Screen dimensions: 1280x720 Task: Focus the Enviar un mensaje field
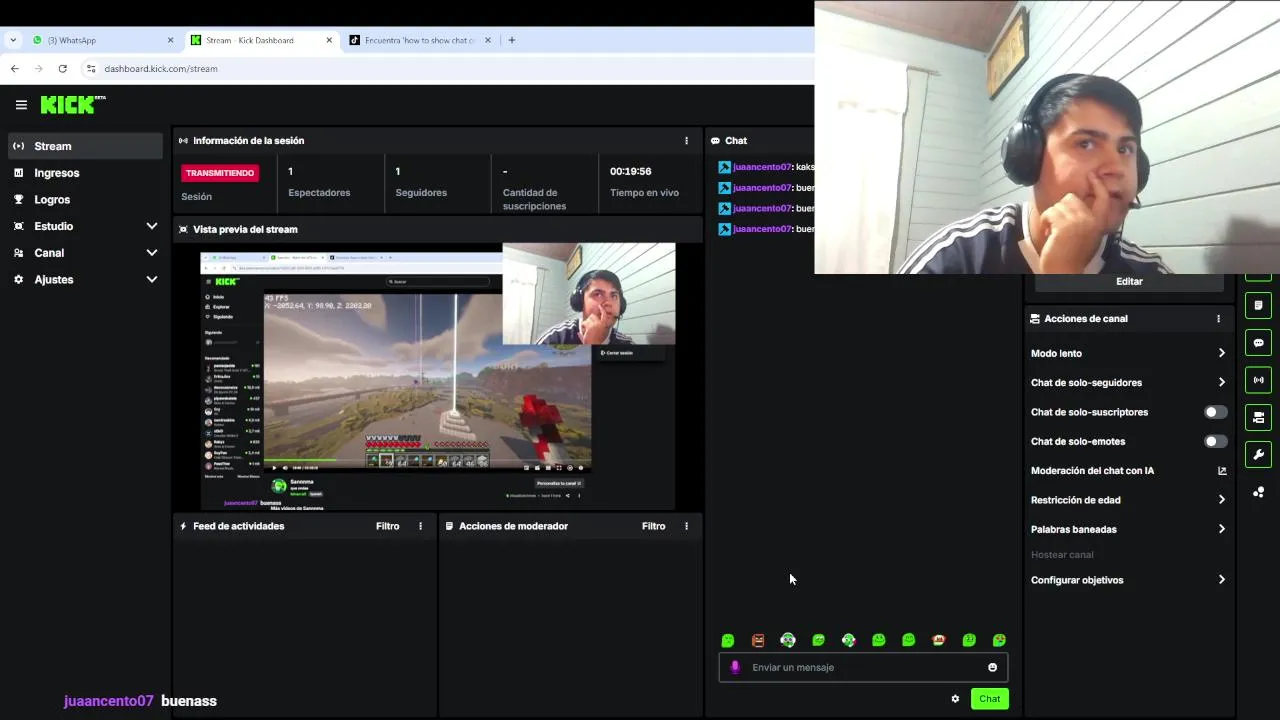863,667
